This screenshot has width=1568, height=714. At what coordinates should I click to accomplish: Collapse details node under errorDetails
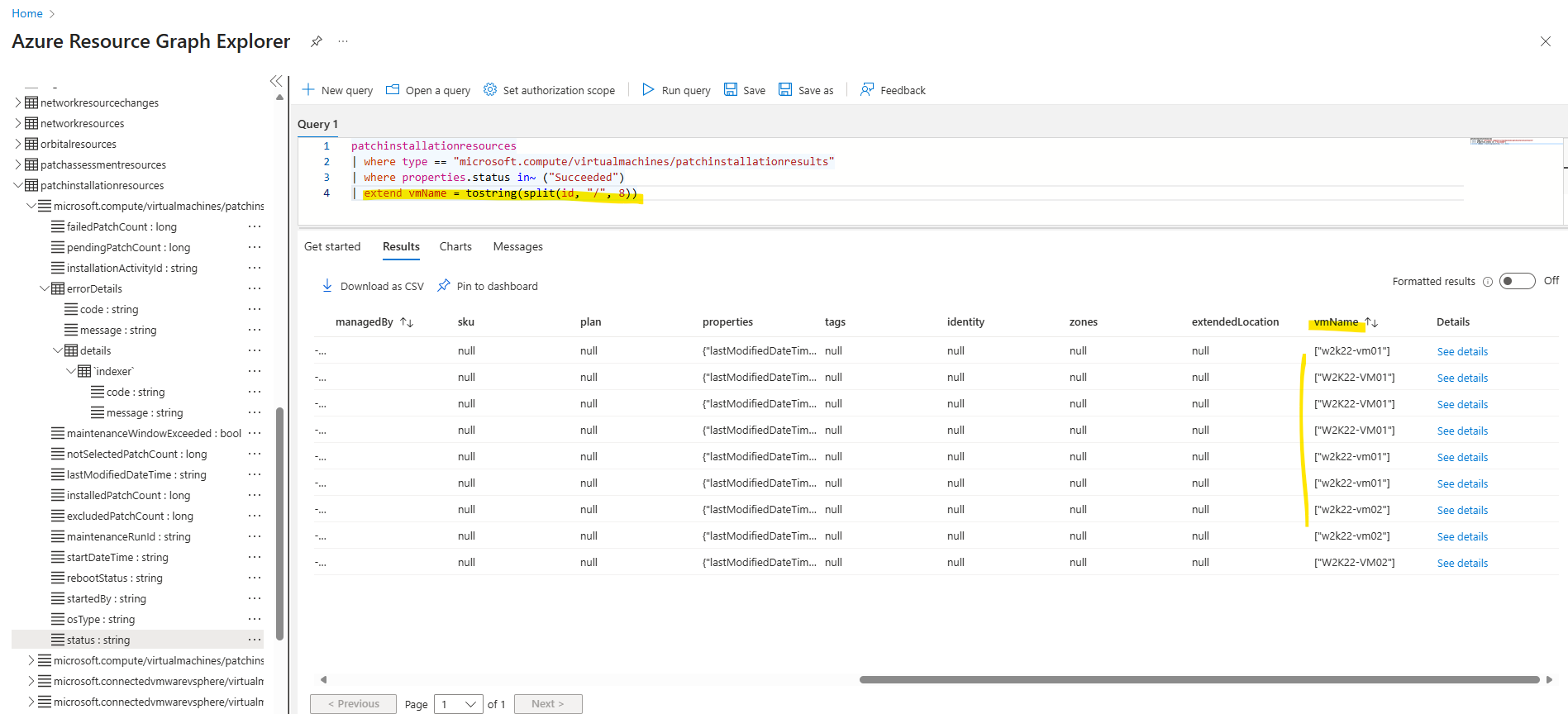[x=58, y=350]
